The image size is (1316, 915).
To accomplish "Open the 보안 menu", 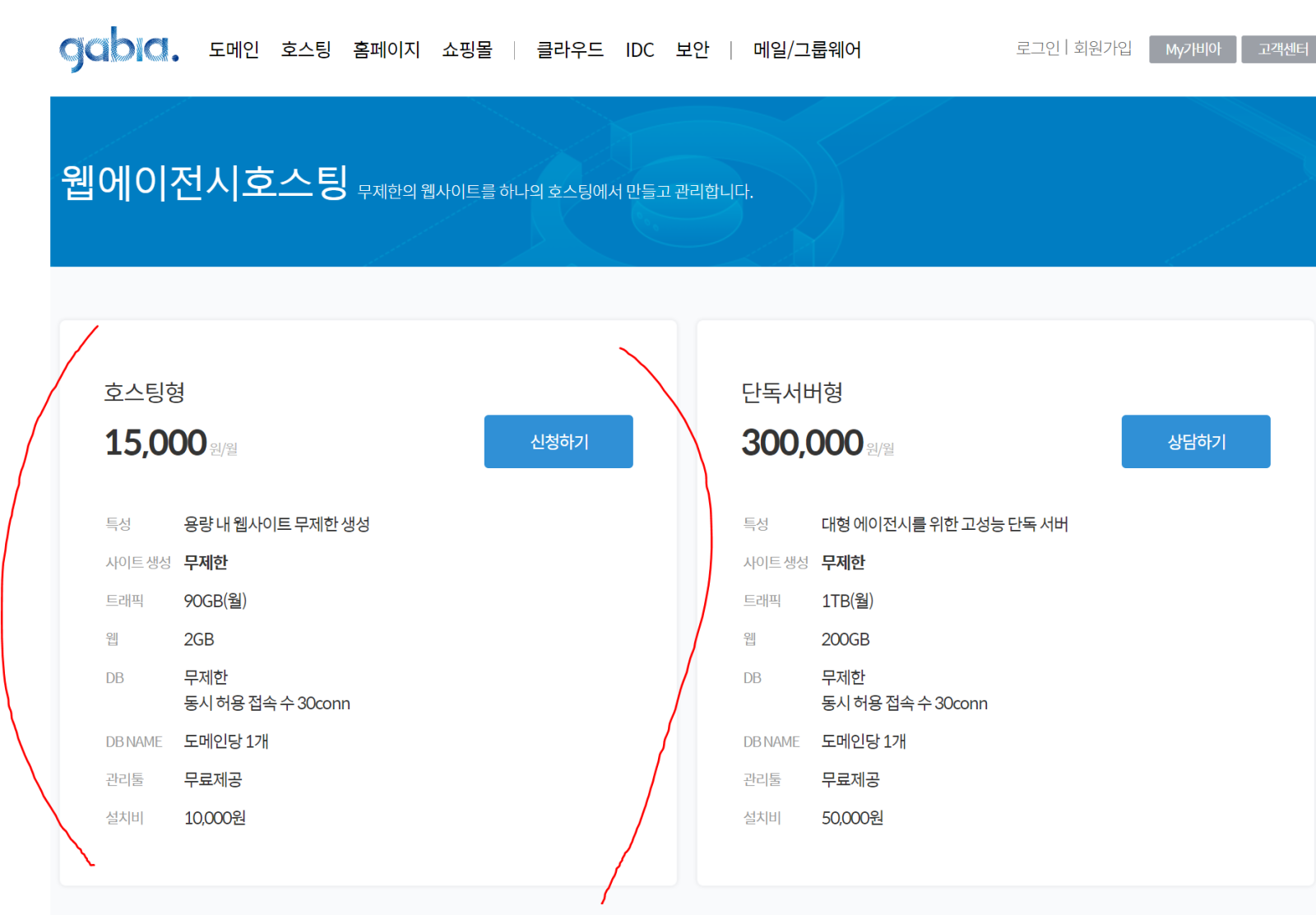I will point(693,50).
